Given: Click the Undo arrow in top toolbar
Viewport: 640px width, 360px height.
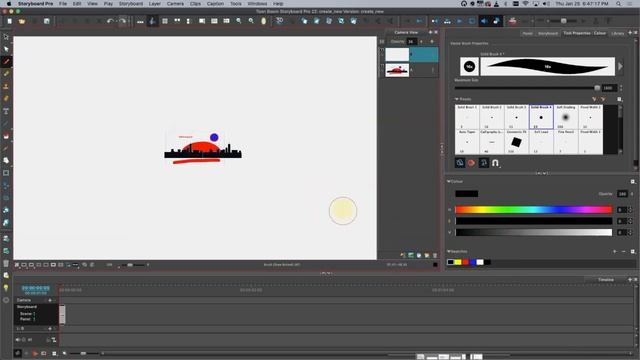Looking at the screenshot, I should pyautogui.click(x=110, y=21).
